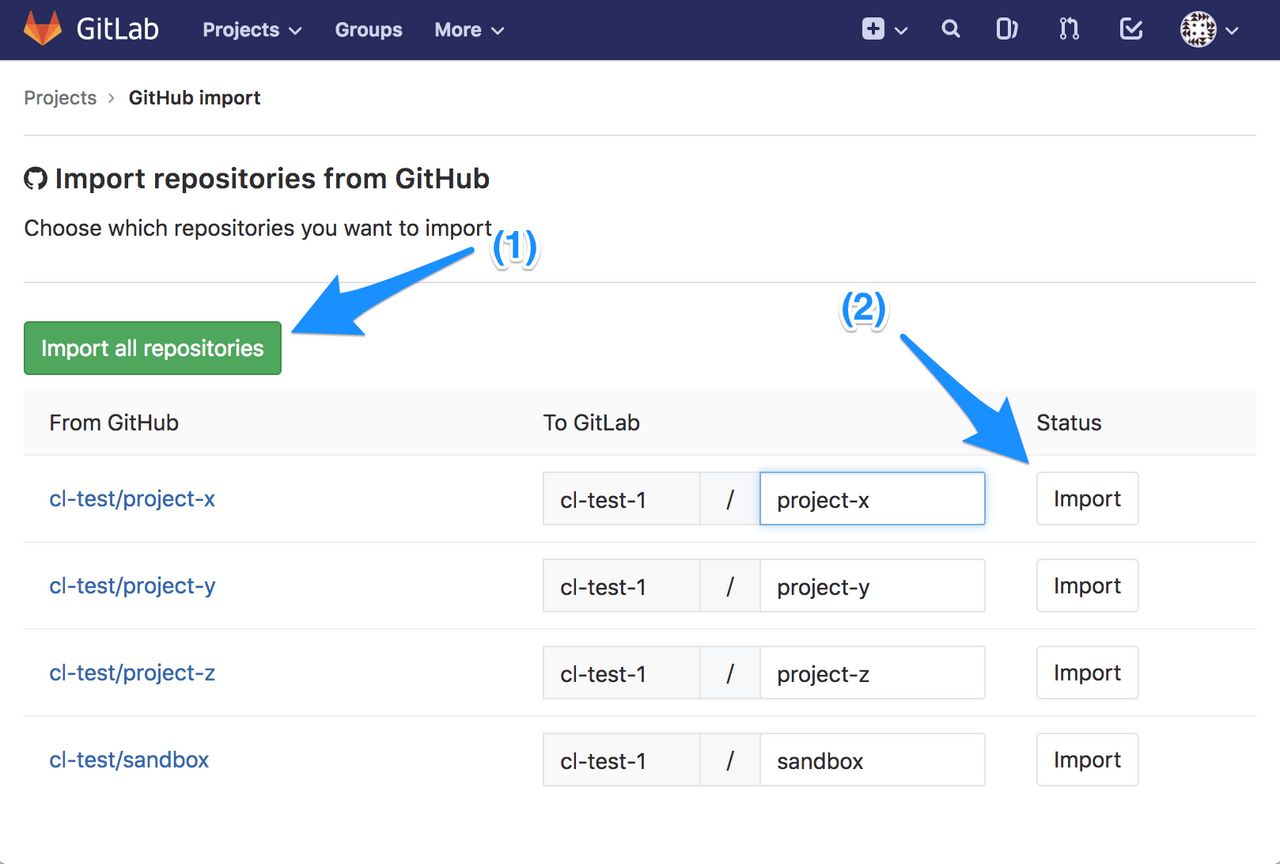This screenshot has height=864, width=1280.
Task: Click 'Choose which repositories you want to import' text
Action: pyautogui.click(x=258, y=228)
